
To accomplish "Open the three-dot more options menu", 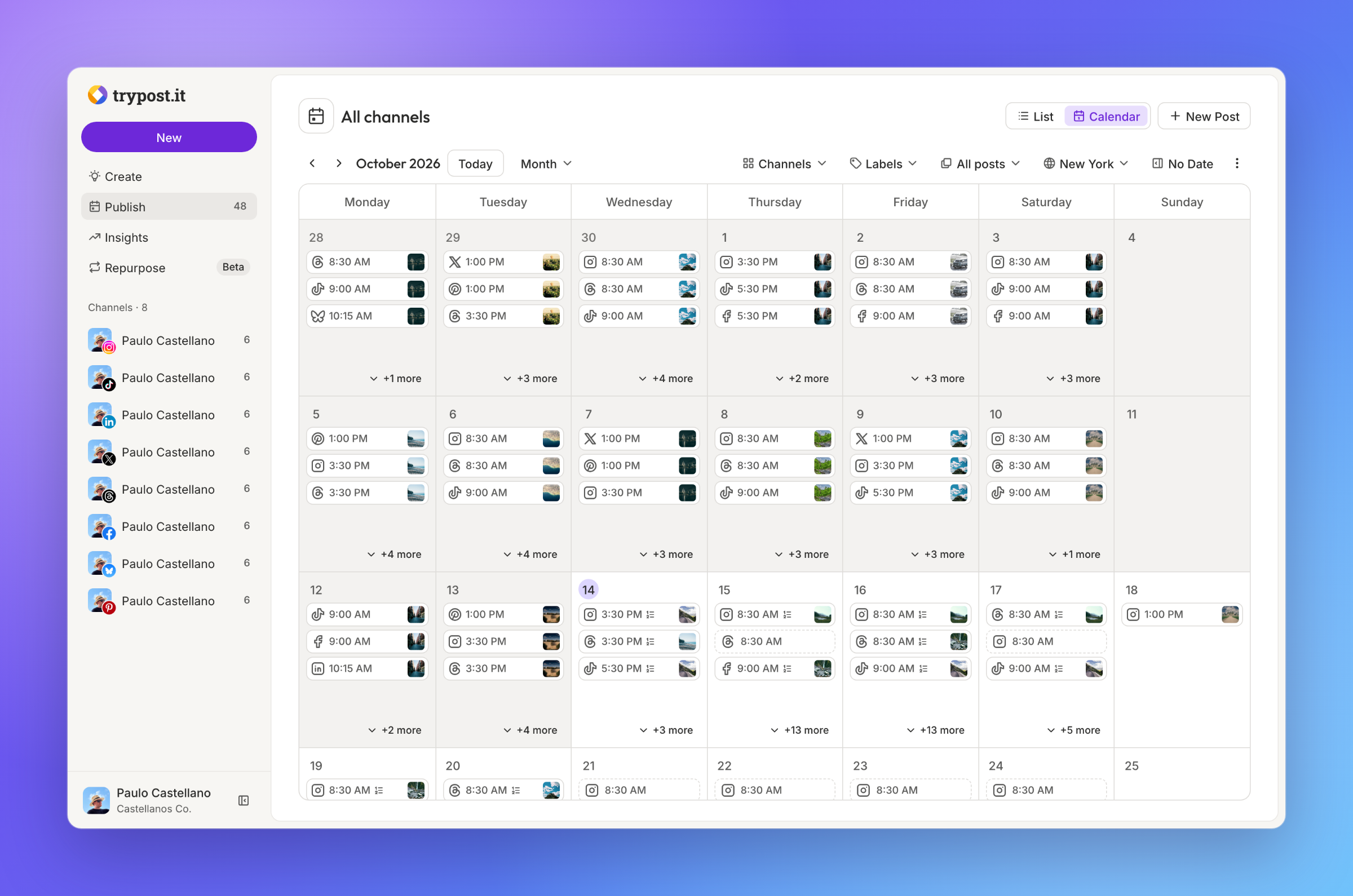I will (1237, 163).
